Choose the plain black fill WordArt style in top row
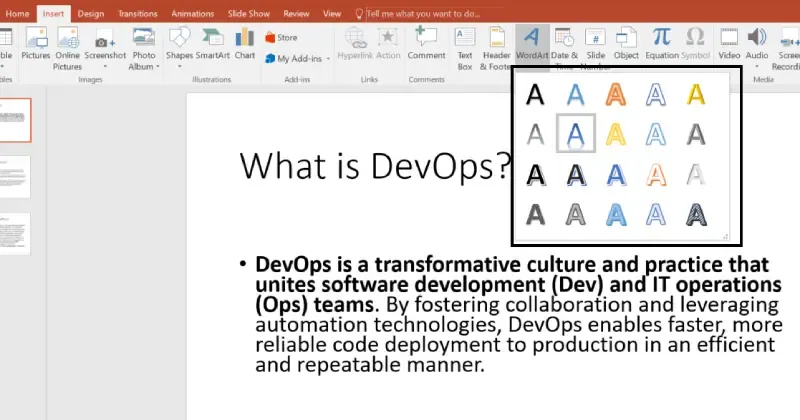This screenshot has width=800, height=420. (535, 95)
